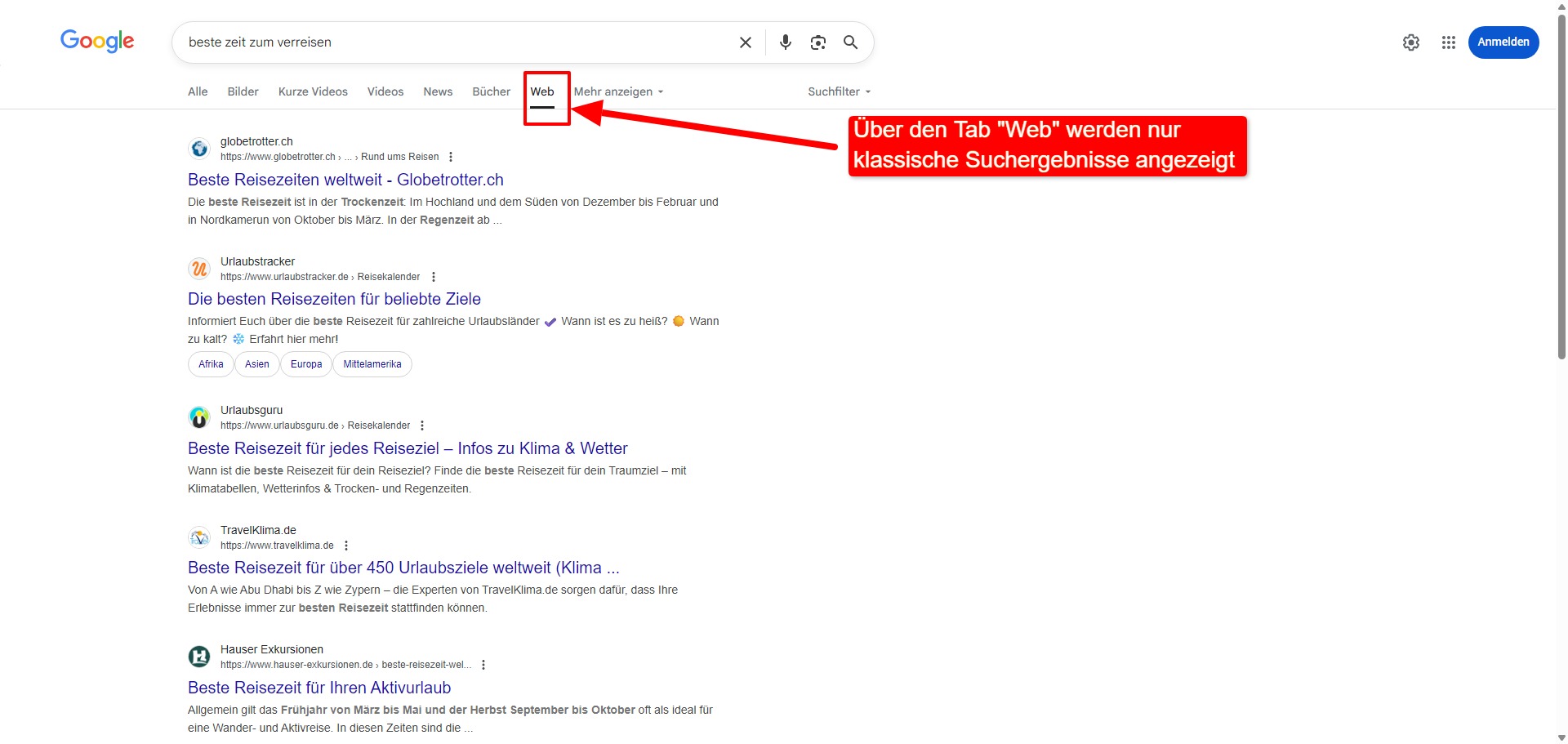
Task: Open more options for Urlaubstracker result
Action: tap(434, 277)
